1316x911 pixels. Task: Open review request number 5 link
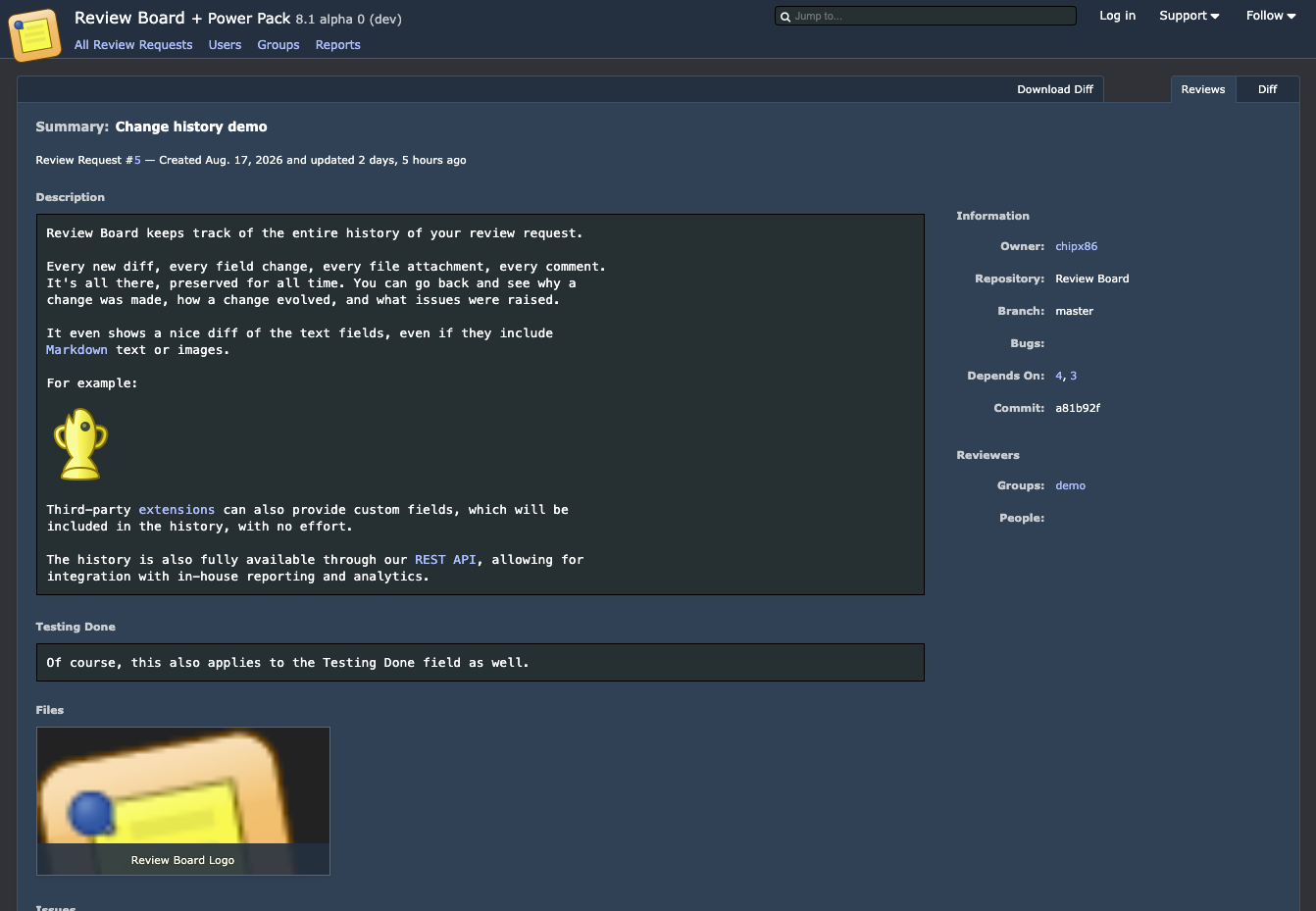point(137,160)
